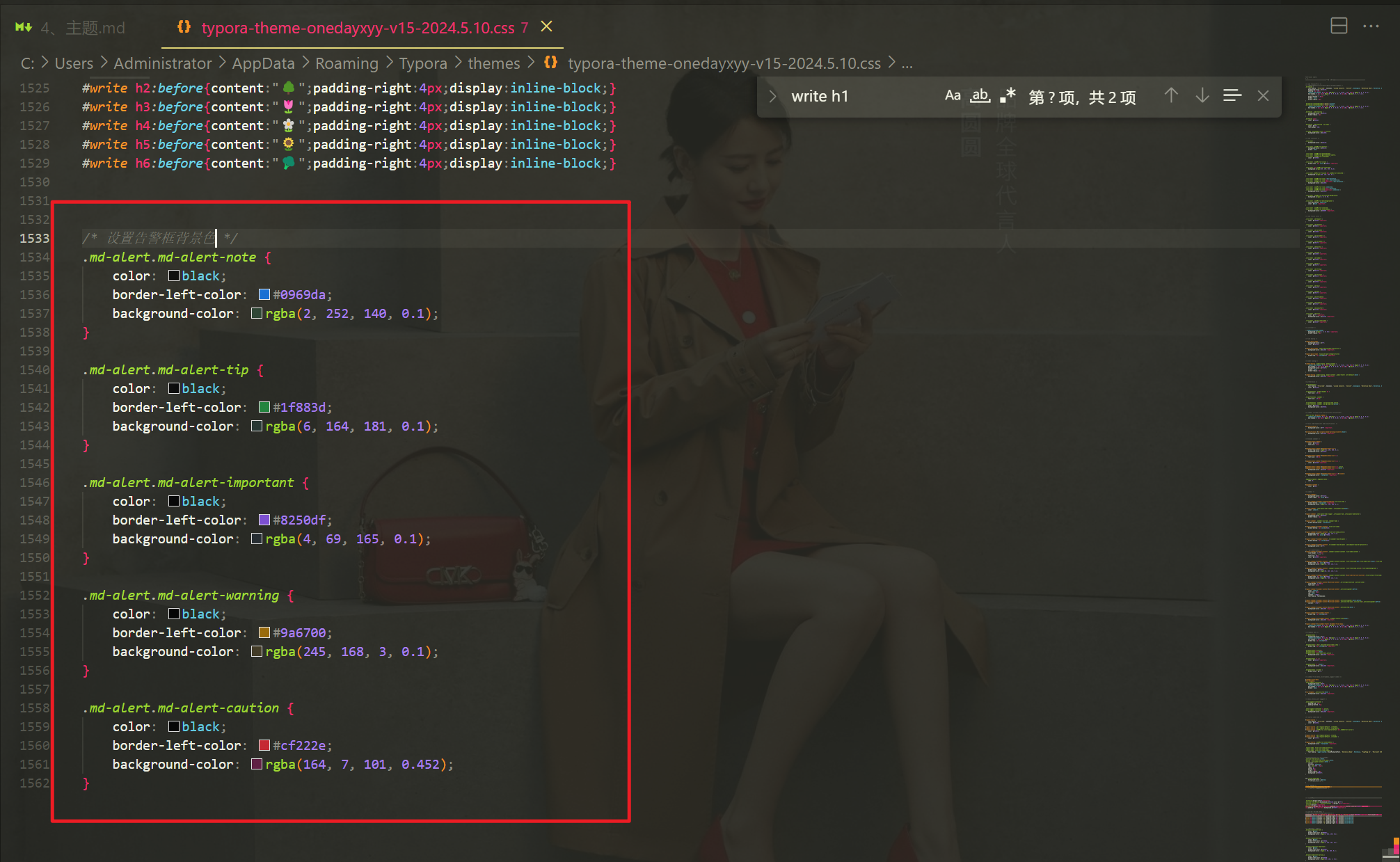Click .md-alert.md-alert-tip selector text

[166, 369]
